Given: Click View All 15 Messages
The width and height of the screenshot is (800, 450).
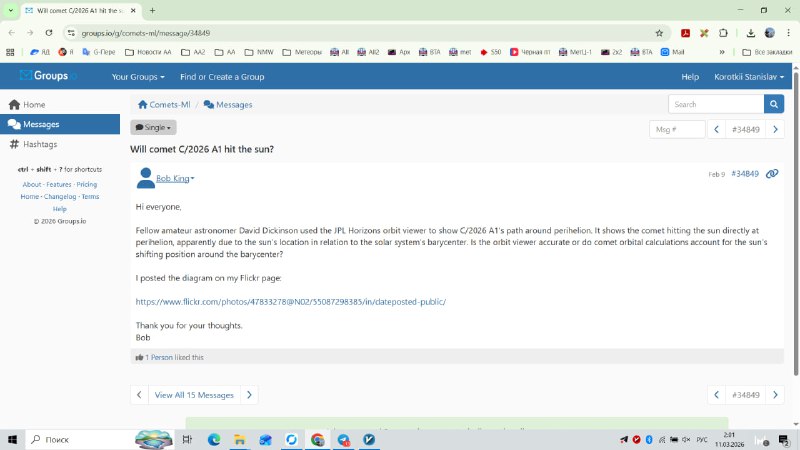Looking at the screenshot, I should pos(194,395).
